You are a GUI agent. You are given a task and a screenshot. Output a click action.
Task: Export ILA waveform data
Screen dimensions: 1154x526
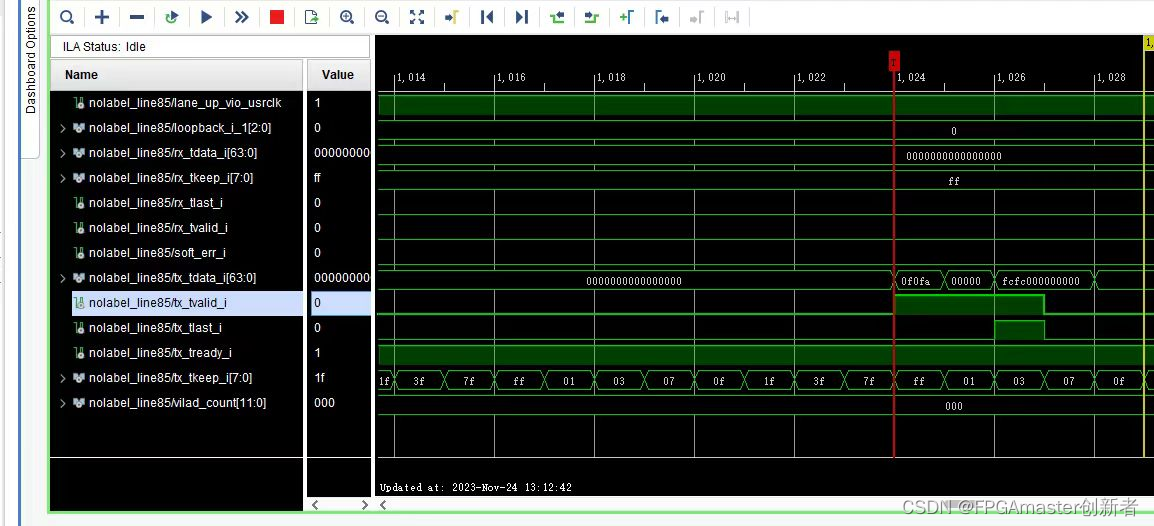(311, 17)
